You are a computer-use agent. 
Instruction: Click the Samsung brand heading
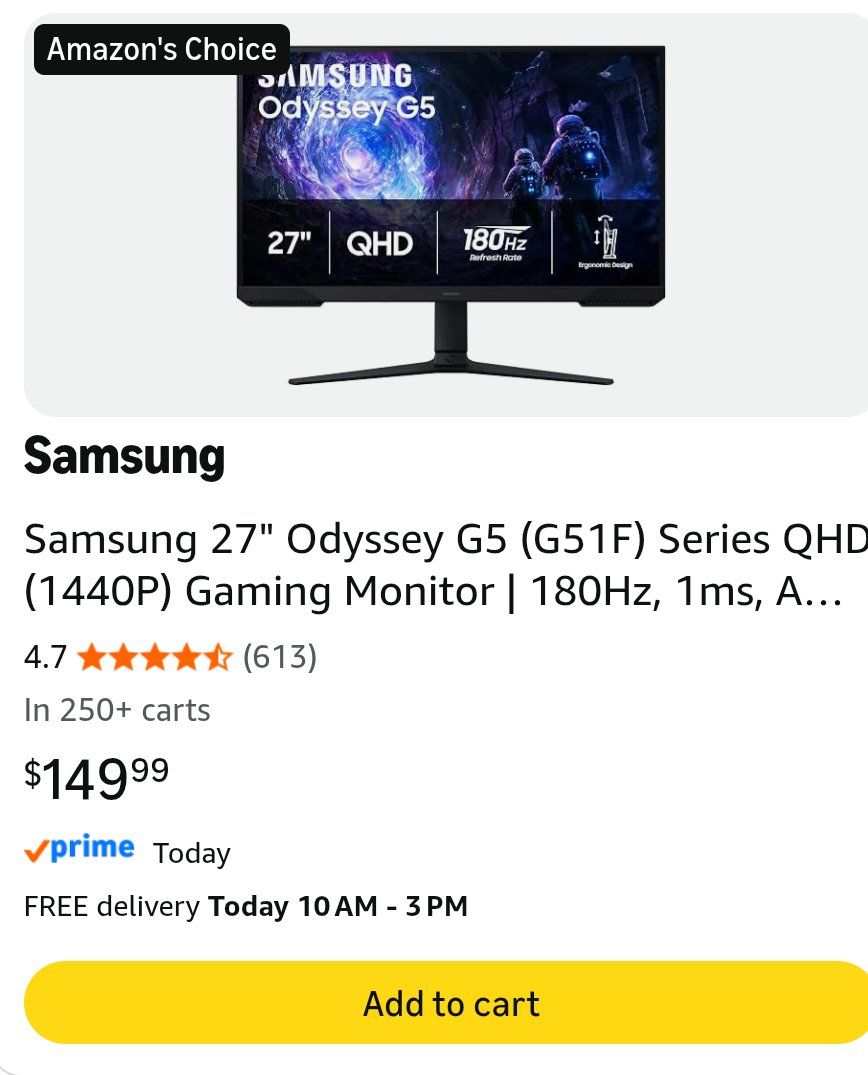124,456
